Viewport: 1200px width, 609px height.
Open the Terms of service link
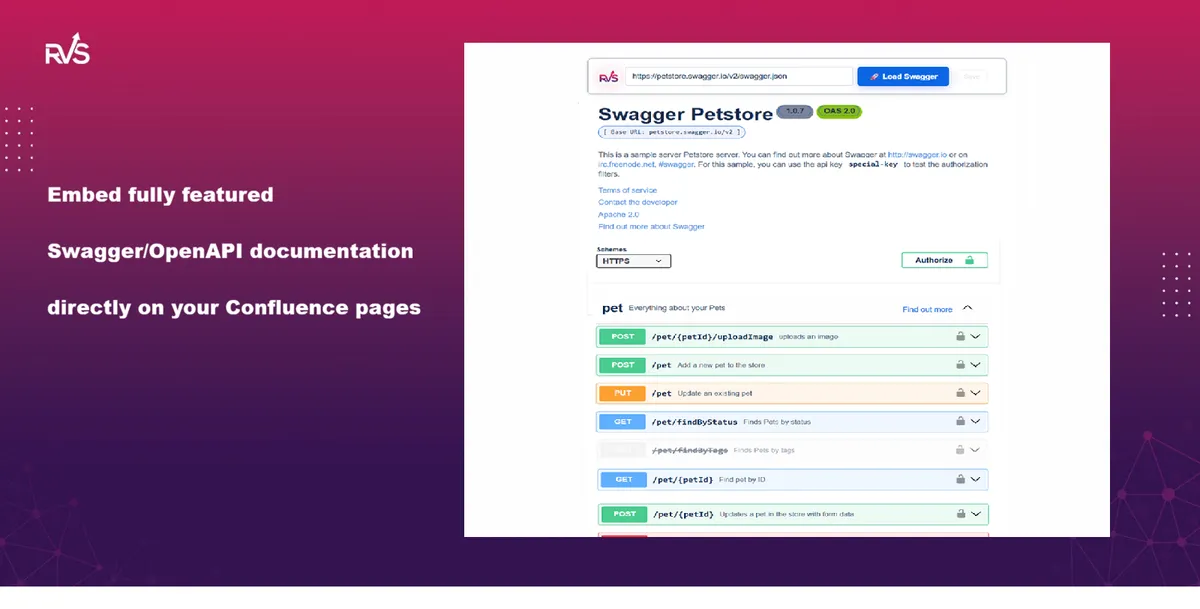point(628,190)
